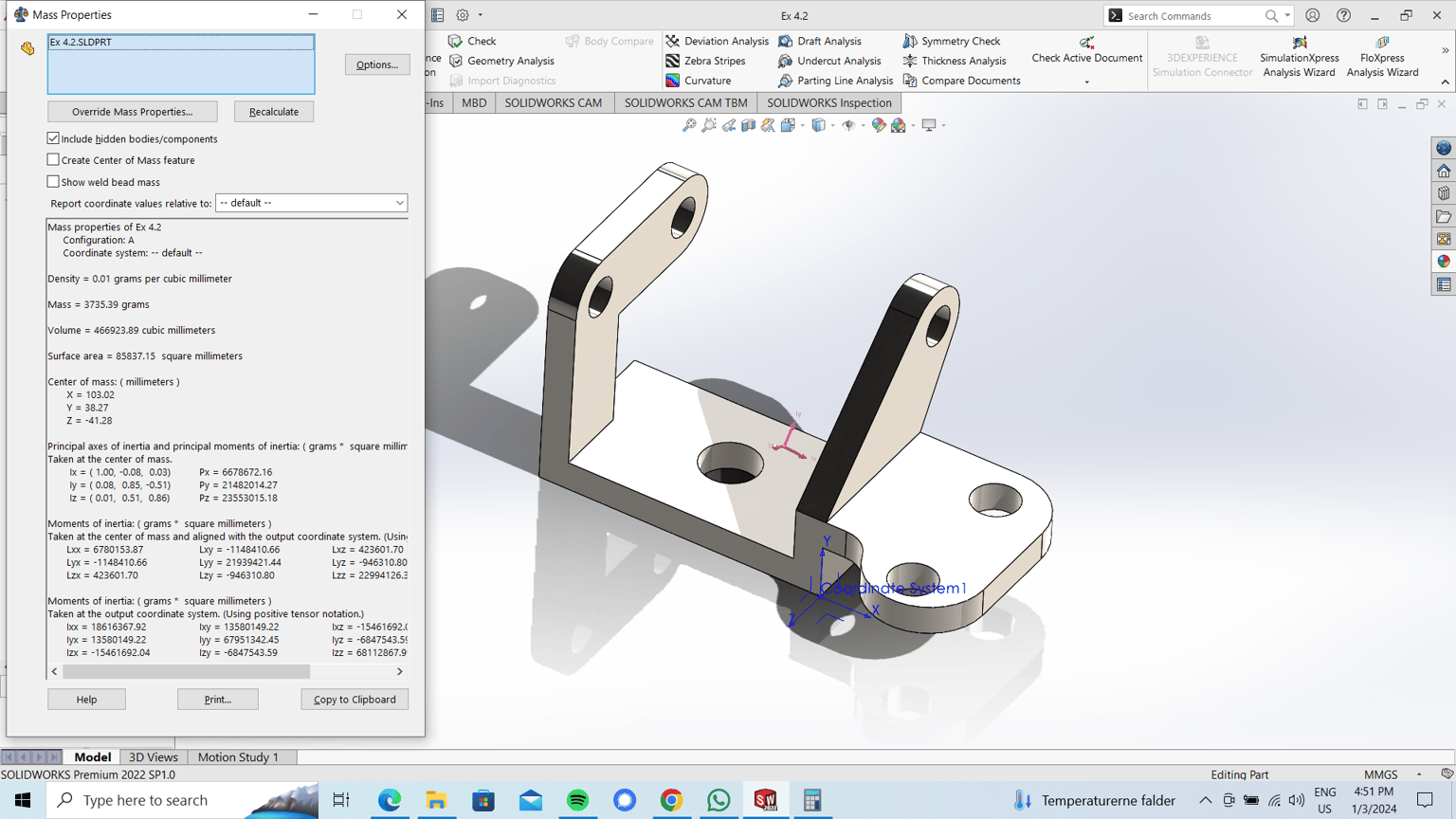Enable Create Center of Mass feature

pyautogui.click(x=53, y=160)
